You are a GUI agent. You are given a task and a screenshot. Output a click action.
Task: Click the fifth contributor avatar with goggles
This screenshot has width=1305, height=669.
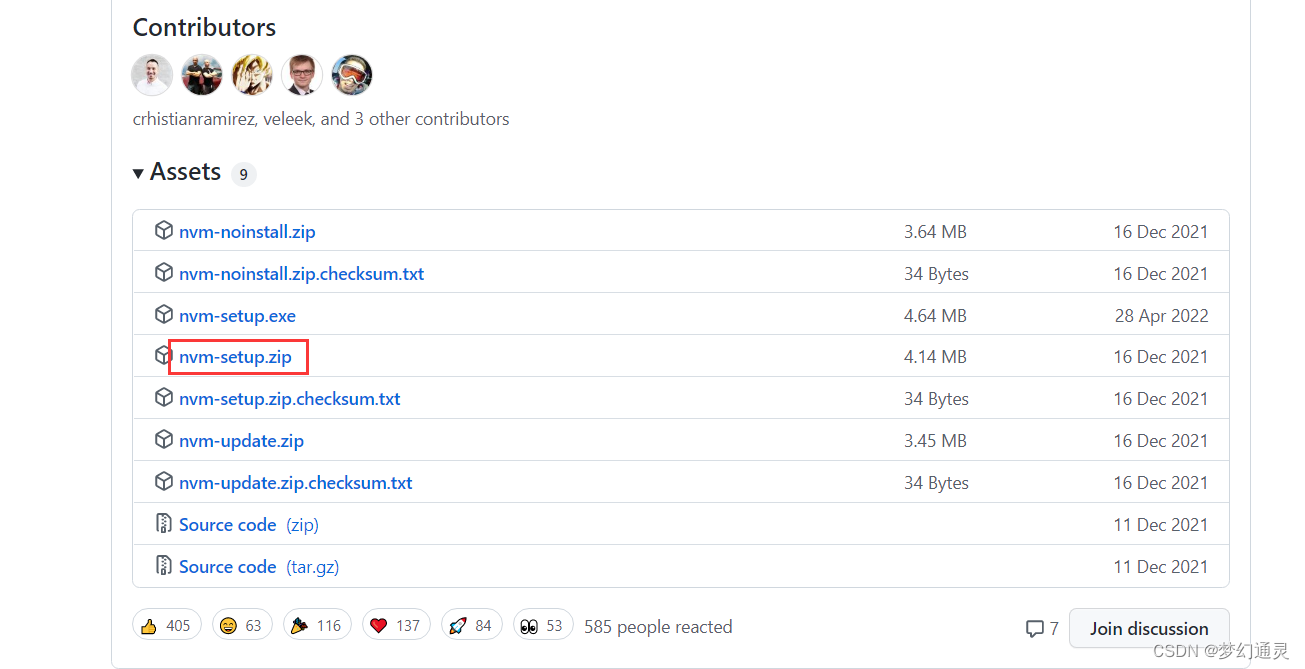click(x=352, y=75)
